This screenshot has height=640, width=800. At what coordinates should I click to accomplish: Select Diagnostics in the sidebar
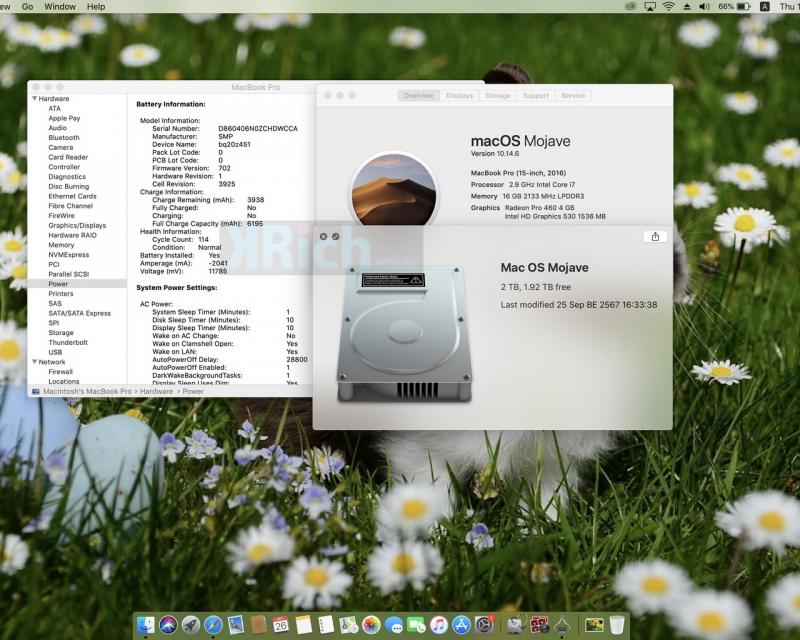(67, 177)
